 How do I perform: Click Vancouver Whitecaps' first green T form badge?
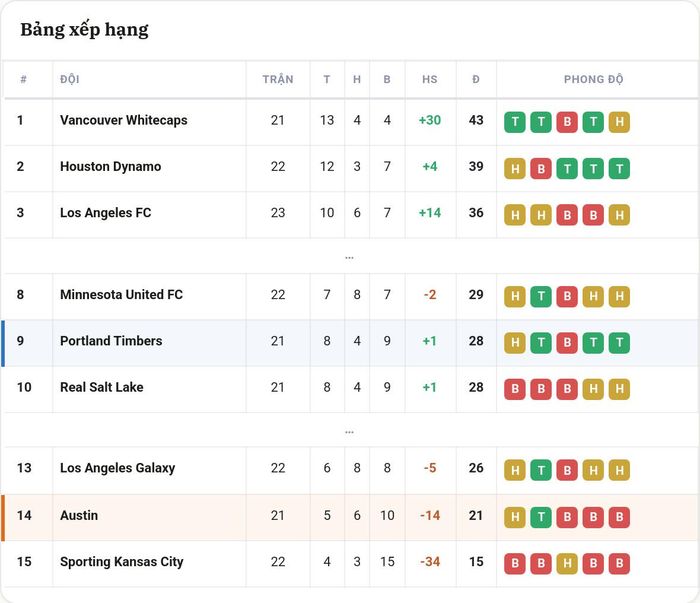pyautogui.click(x=515, y=122)
